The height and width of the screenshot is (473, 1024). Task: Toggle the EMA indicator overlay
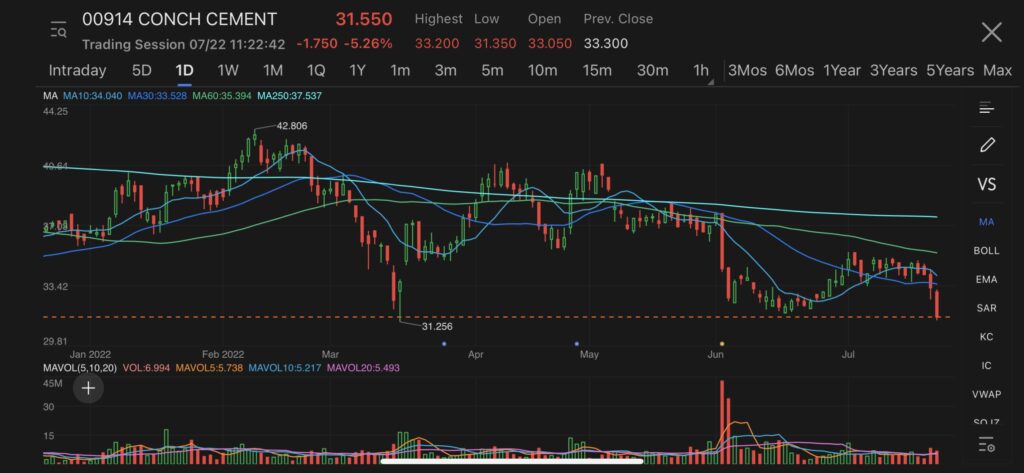(x=986, y=280)
